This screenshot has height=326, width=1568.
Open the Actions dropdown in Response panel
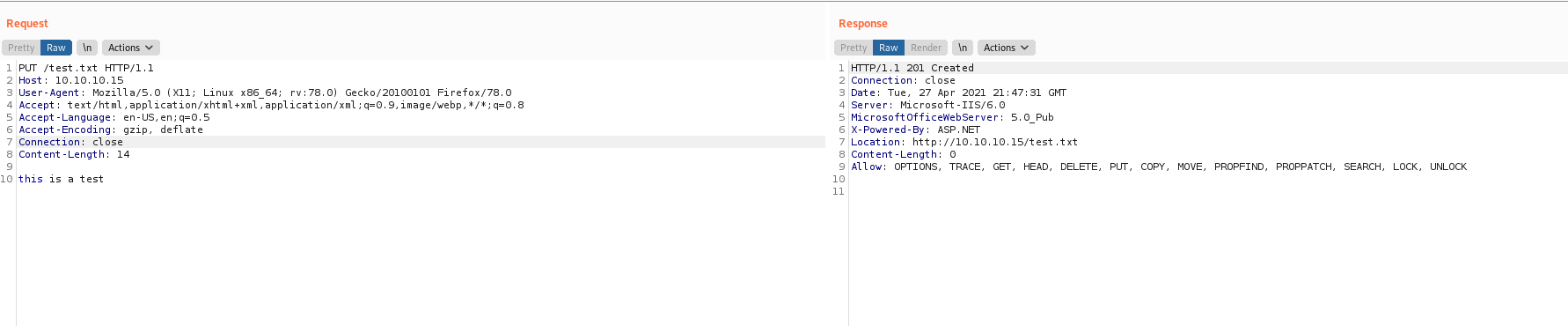(x=1006, y=48)
